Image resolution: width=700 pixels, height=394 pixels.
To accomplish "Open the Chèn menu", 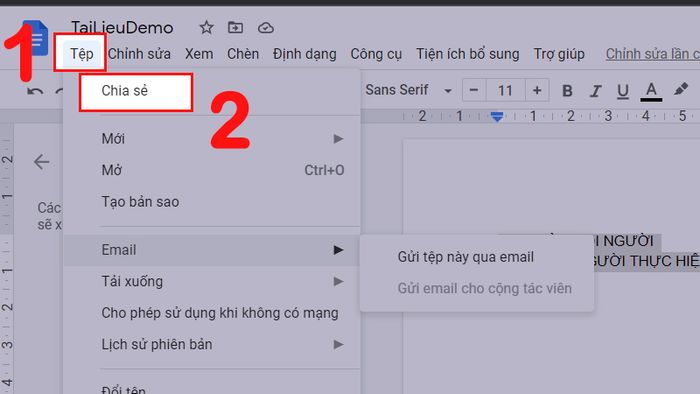I will click(243, 54).
